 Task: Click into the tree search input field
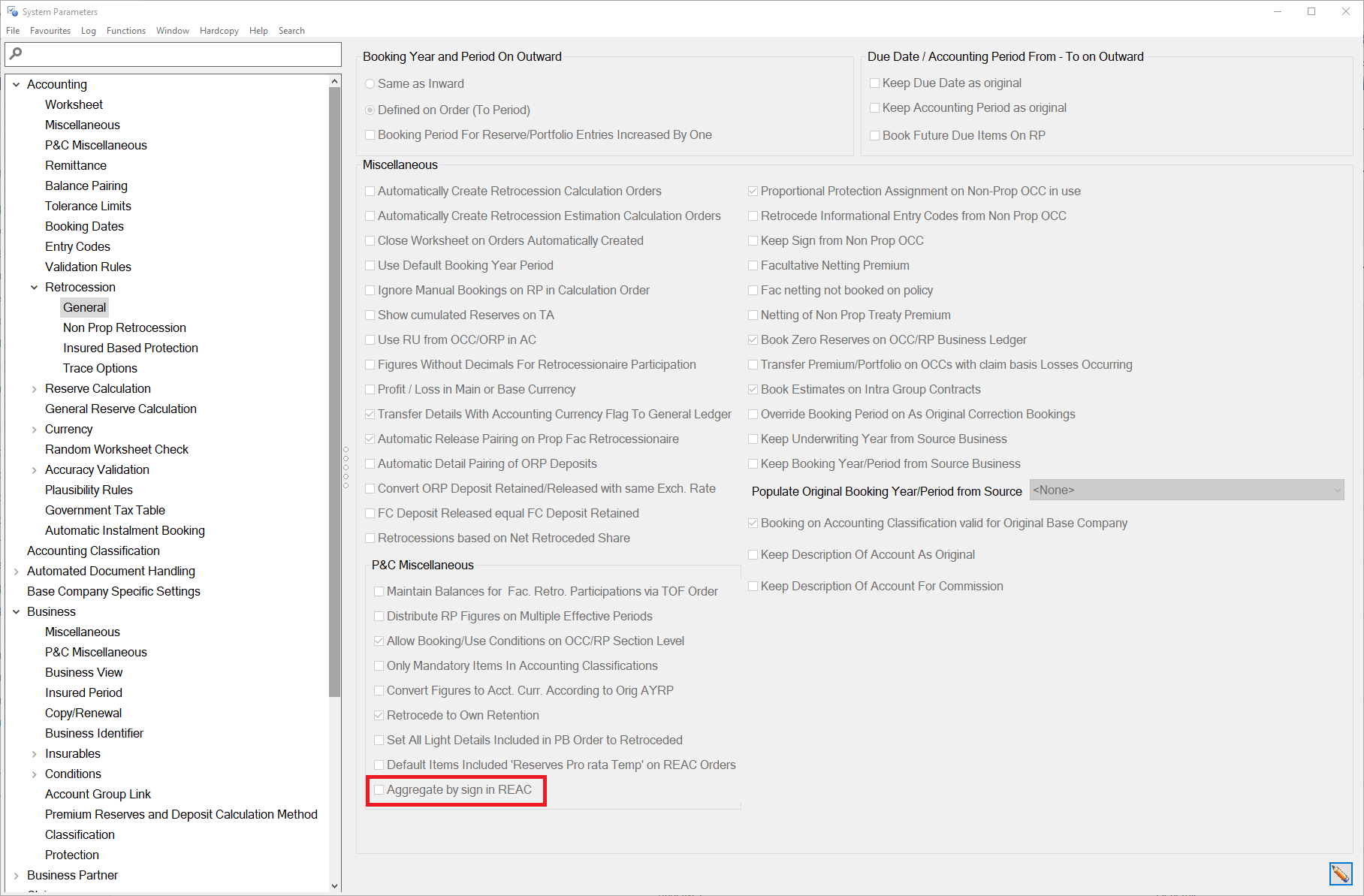(180, 54)
